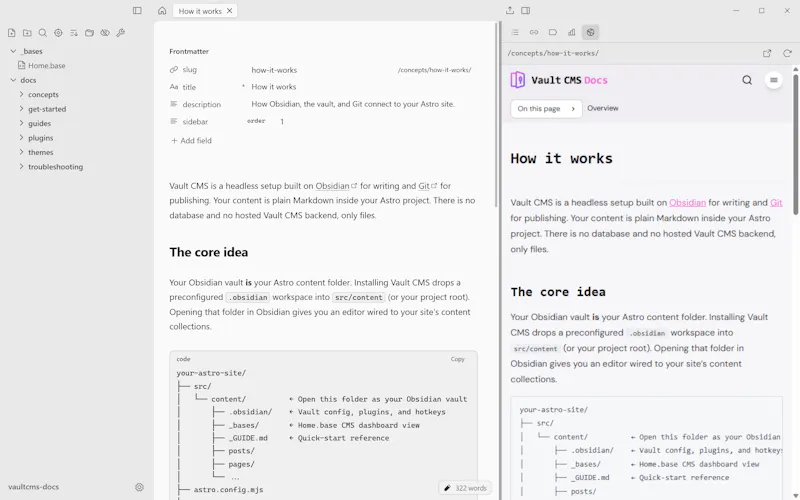Open search via the sidebar magnifier icon

(43, 33)
